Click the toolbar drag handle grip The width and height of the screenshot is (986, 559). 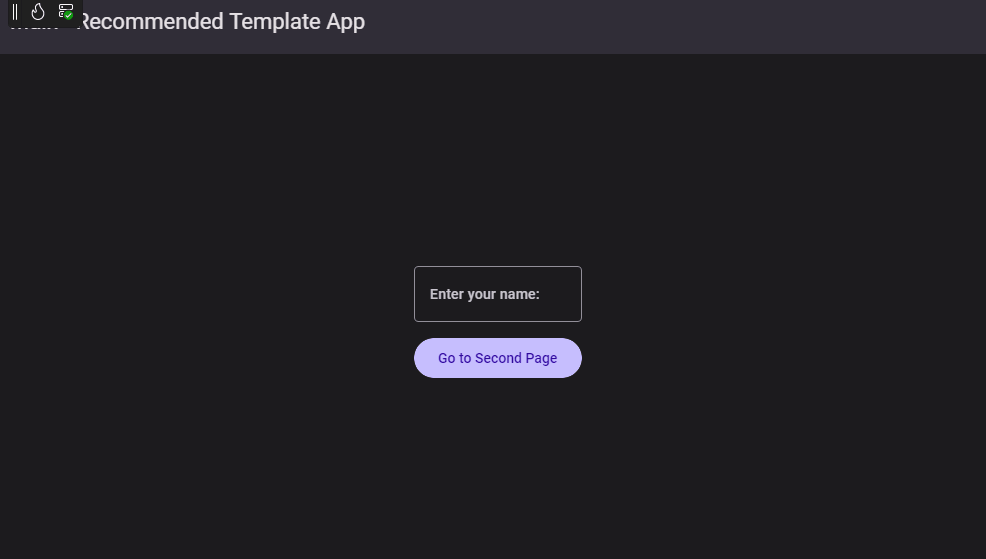pyautogui.click(x=15, y=12)
